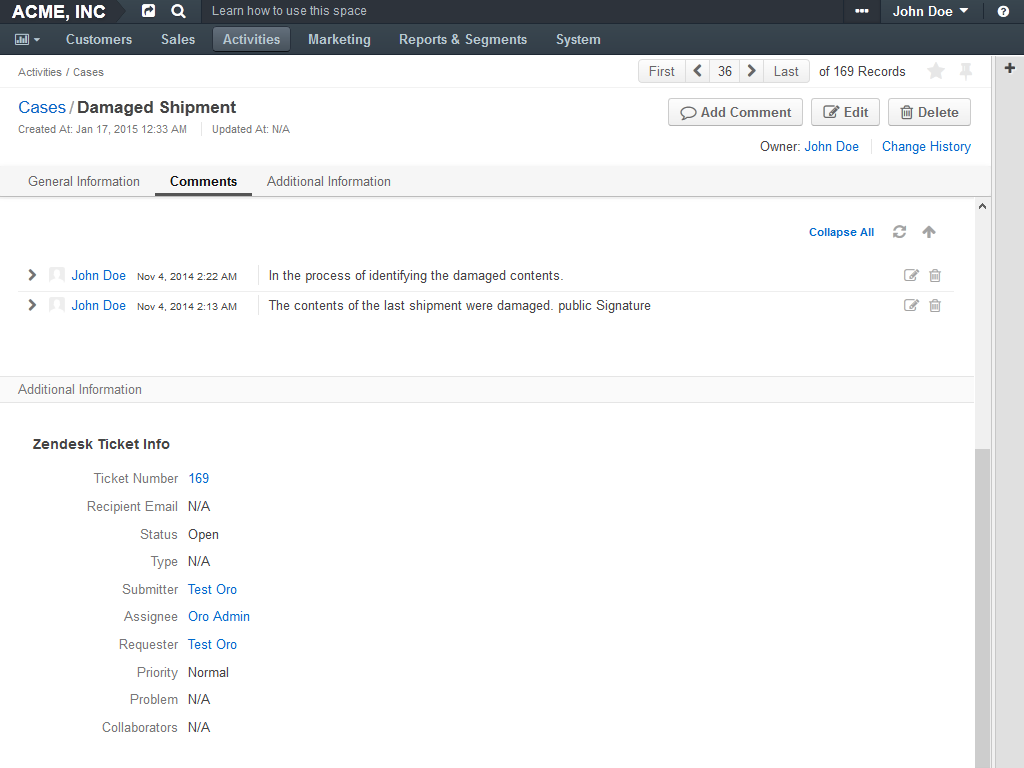Open the dashboard chart dropdown menu
Image resolution: width=1024 pixels, height=768 pixels.
pyautogui.click(x=27, y=39)
